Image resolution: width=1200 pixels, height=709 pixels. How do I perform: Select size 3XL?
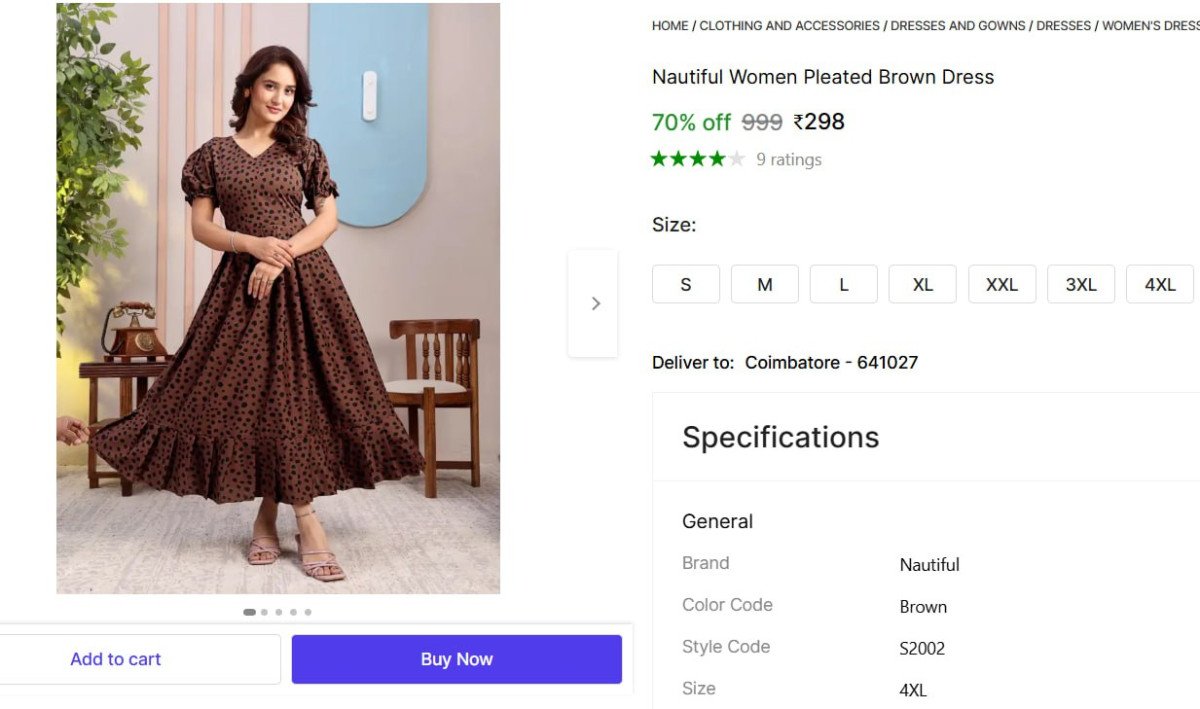click(1081, 284)
